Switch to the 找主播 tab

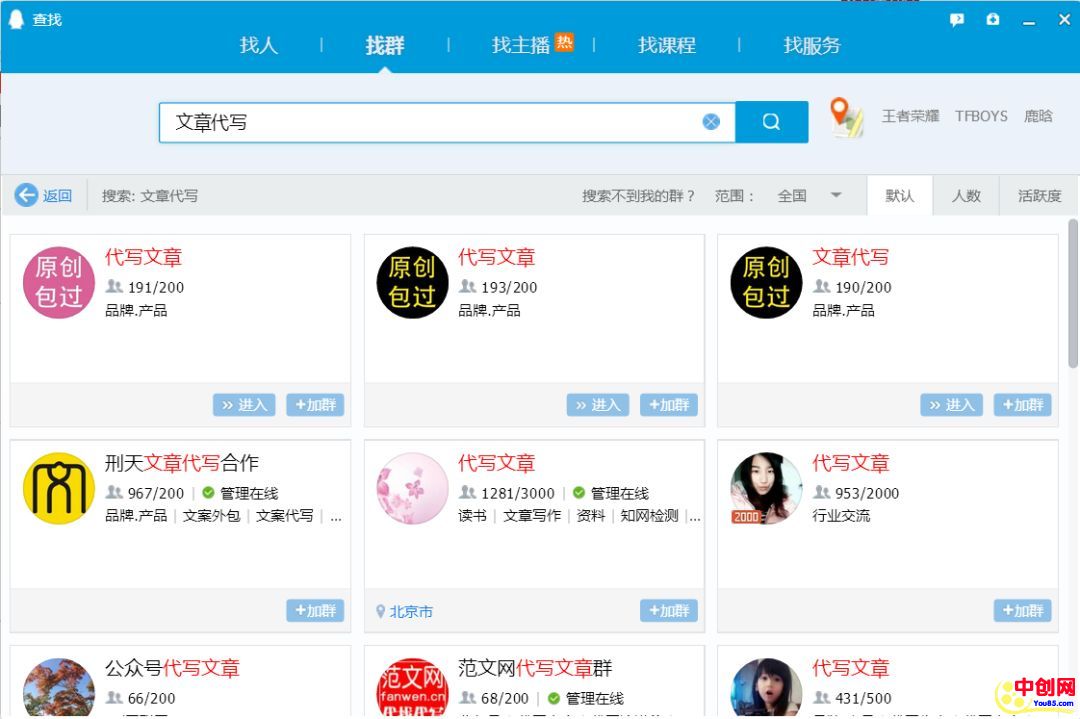click(521, 45)
